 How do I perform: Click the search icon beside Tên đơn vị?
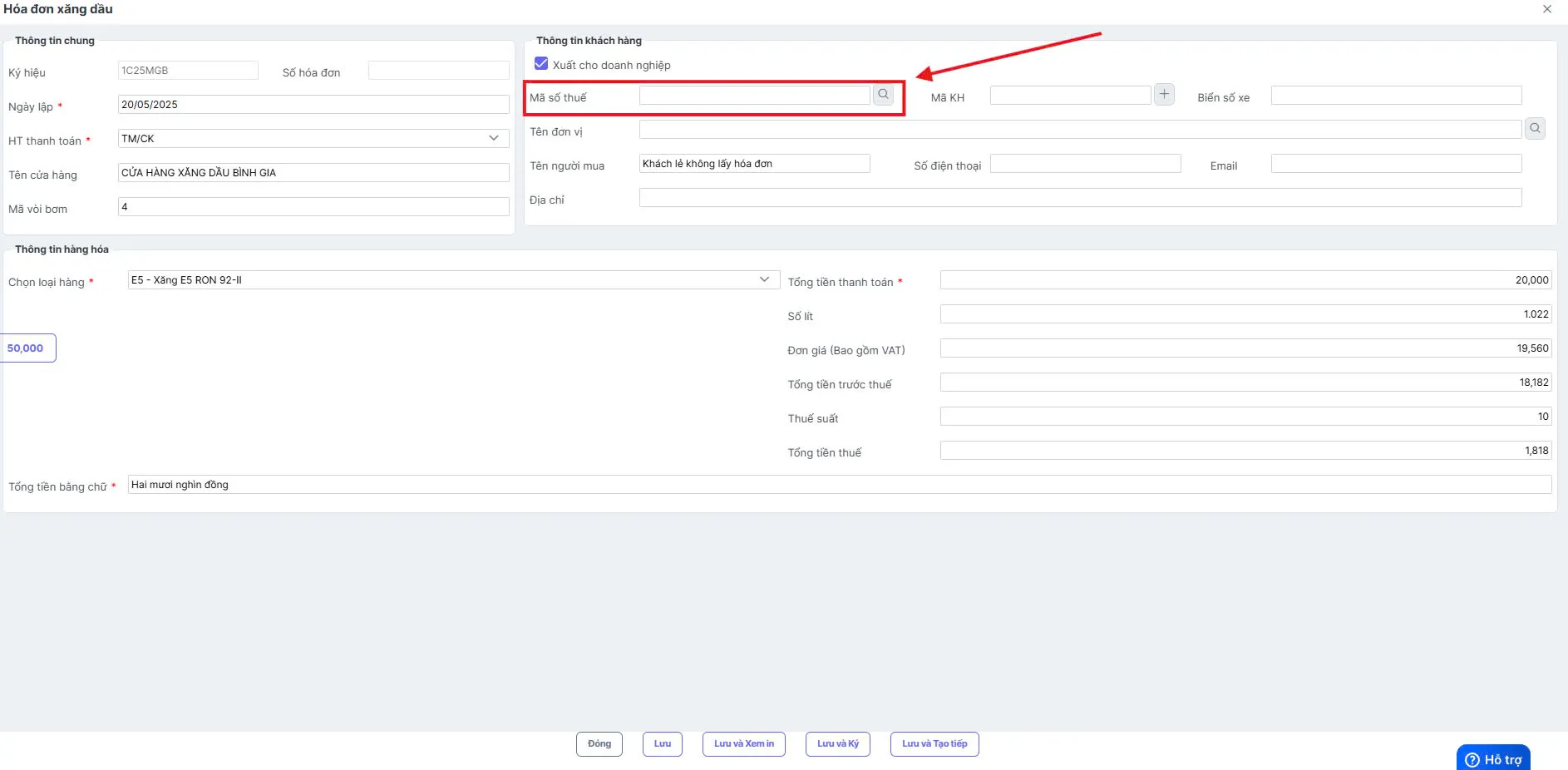(x=1535, y=129)
